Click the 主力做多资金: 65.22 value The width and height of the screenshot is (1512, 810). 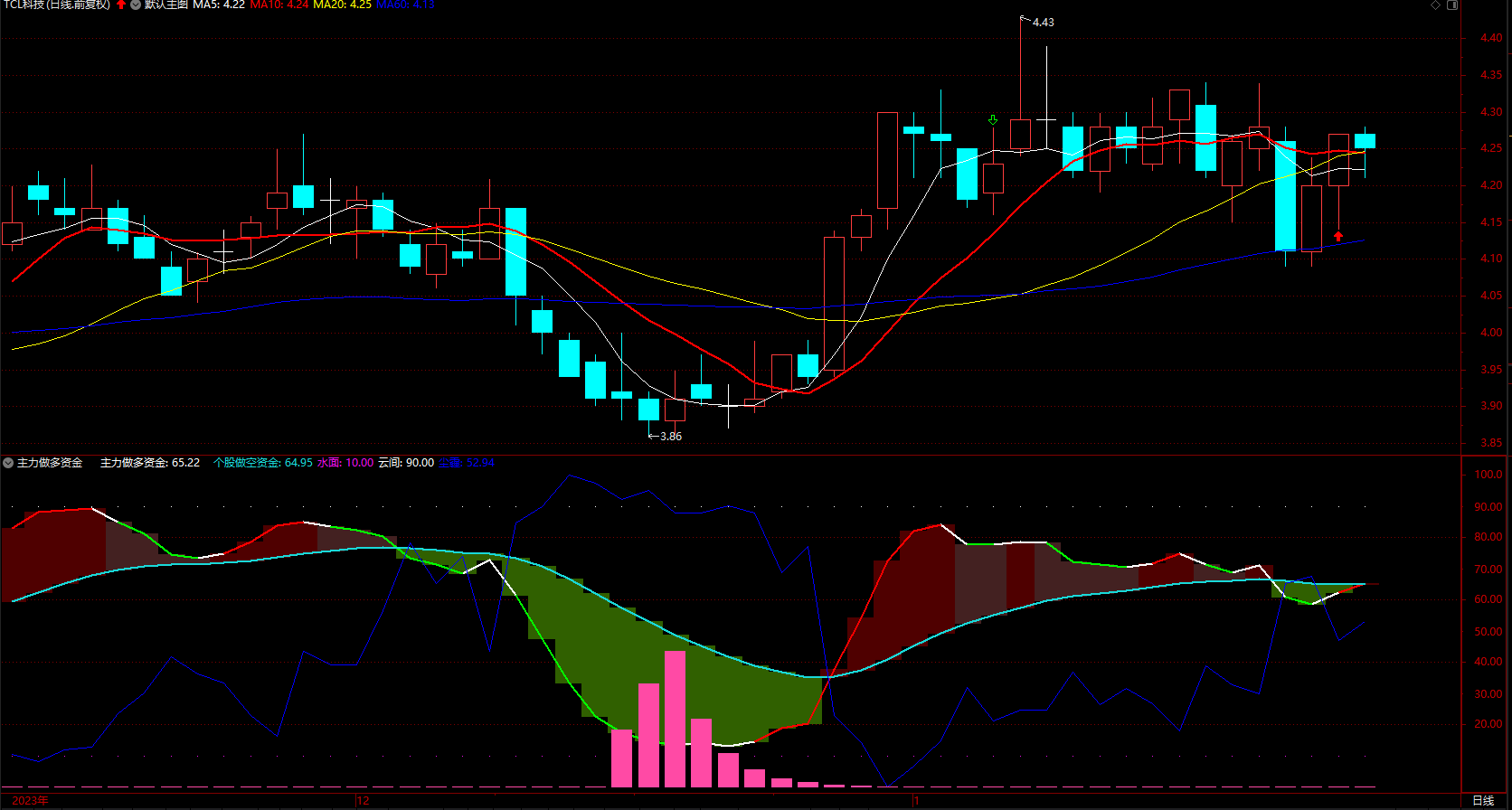coord(150,463)
